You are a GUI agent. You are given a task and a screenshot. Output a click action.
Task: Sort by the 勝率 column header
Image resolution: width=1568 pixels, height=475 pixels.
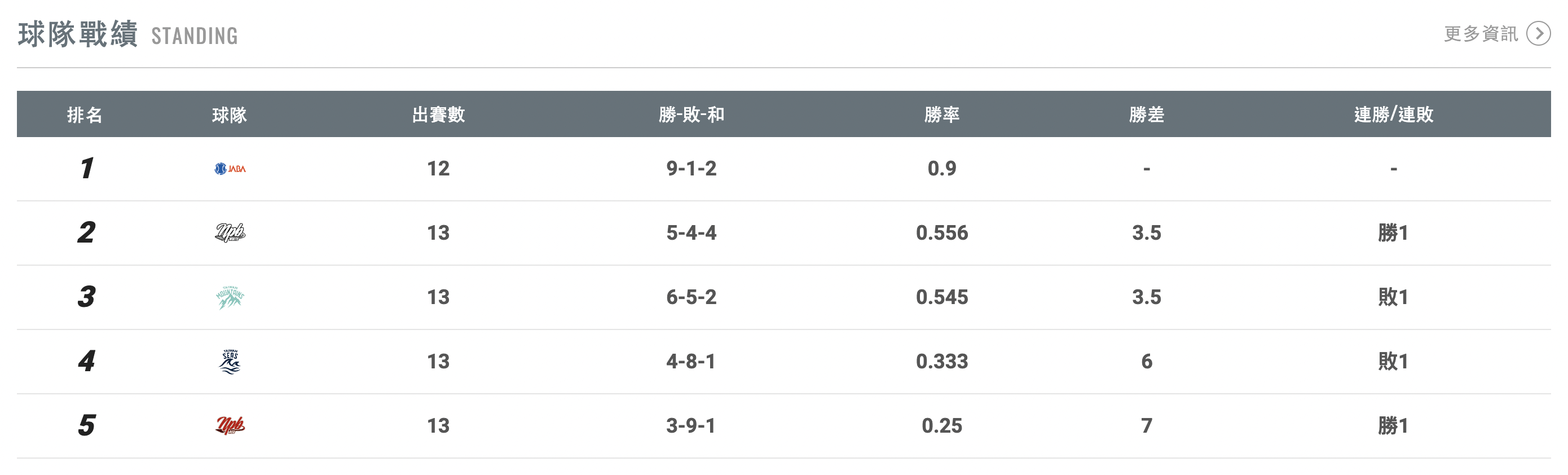coord(942,115)
